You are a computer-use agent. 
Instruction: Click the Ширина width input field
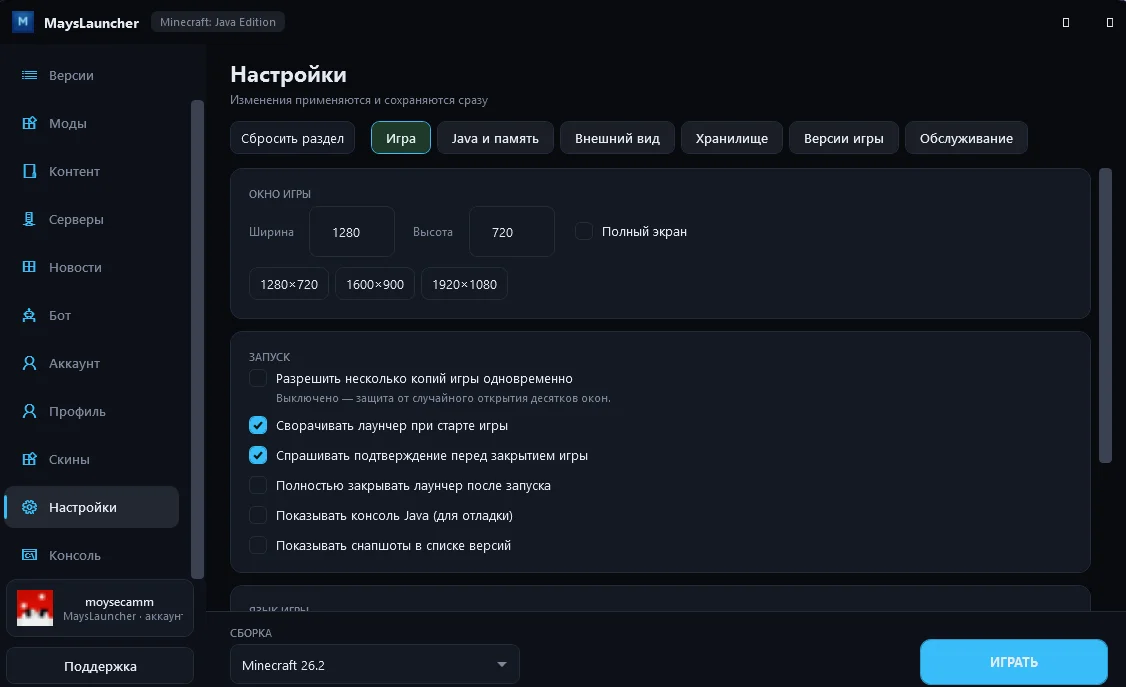click(352, 232)
